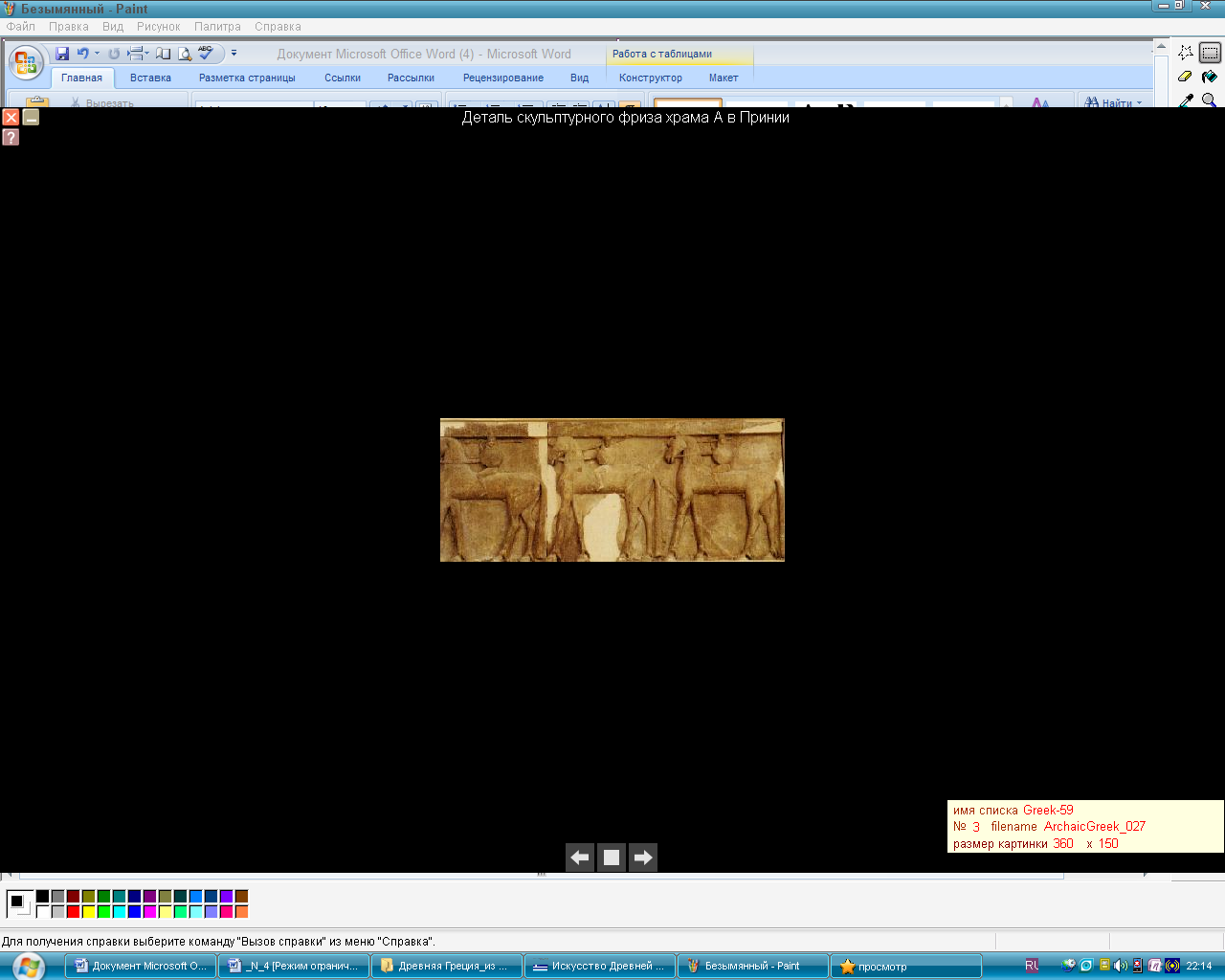
Task: Click foreground/background color indicator box
Action: pos(19,903)
